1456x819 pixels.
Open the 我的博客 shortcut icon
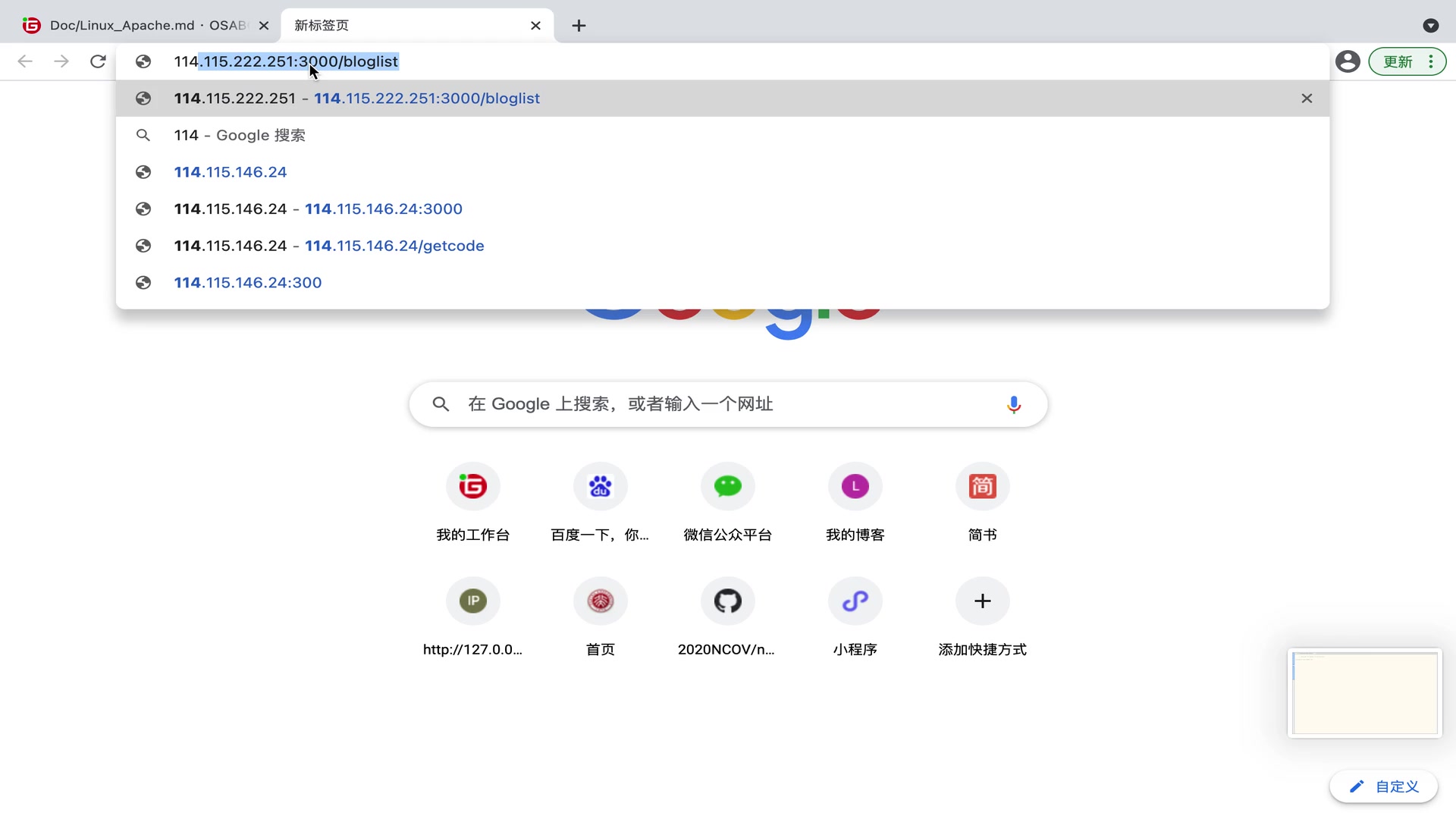coord(855,486)
